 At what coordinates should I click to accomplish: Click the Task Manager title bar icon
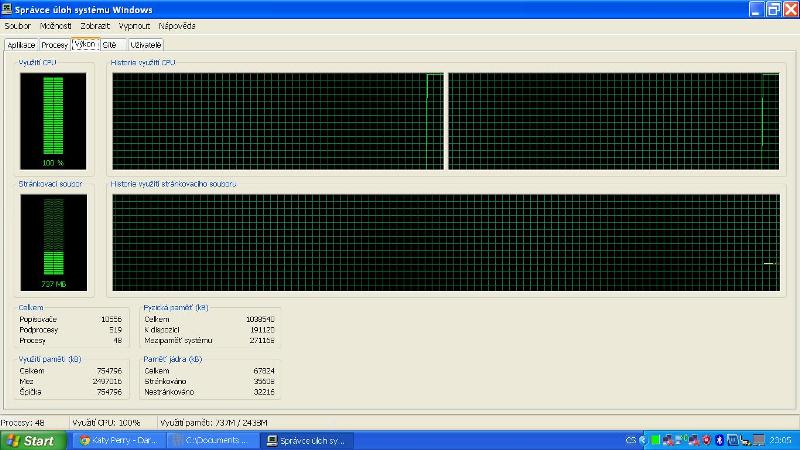pyautogui.click(x=7, y=9)
